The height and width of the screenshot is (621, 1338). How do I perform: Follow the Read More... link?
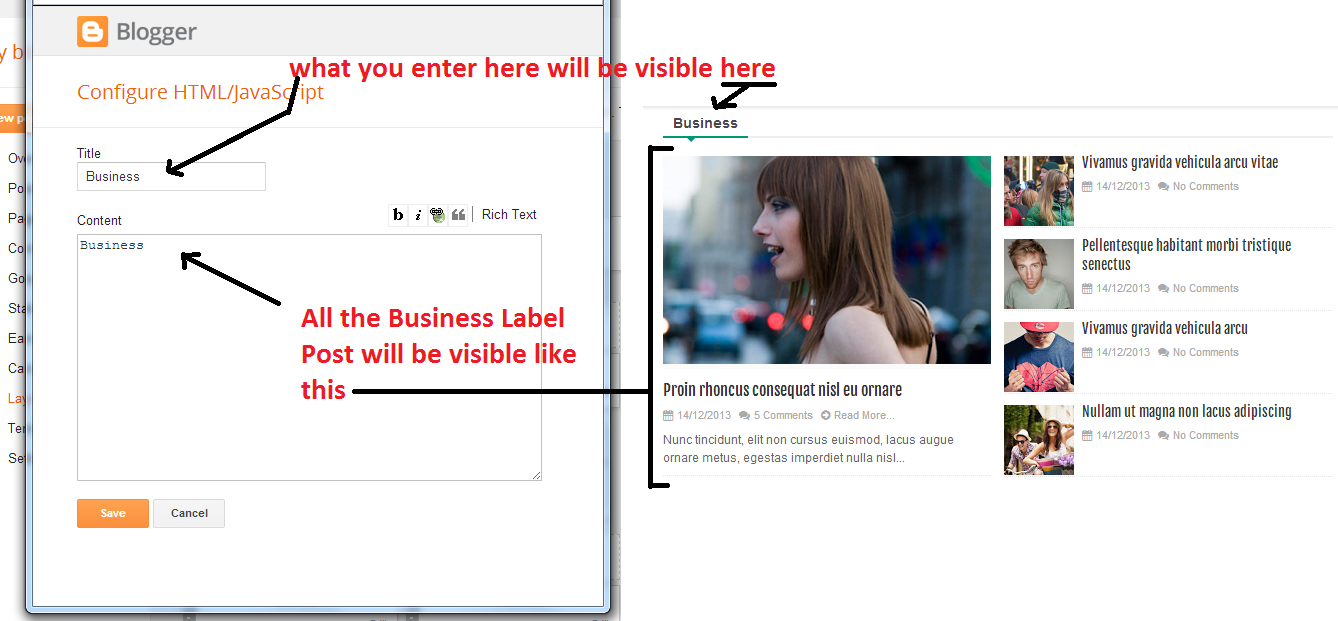(864, 415)
